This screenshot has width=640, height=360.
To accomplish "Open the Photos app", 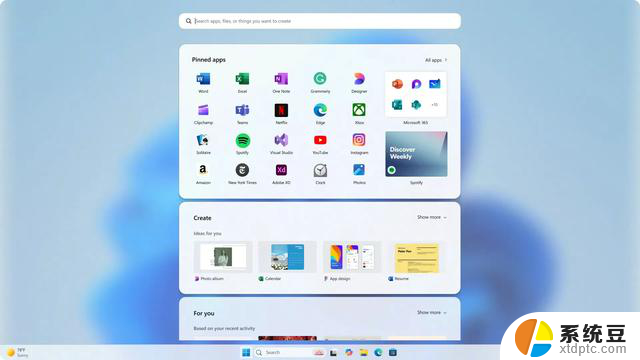I will [359, 170].
